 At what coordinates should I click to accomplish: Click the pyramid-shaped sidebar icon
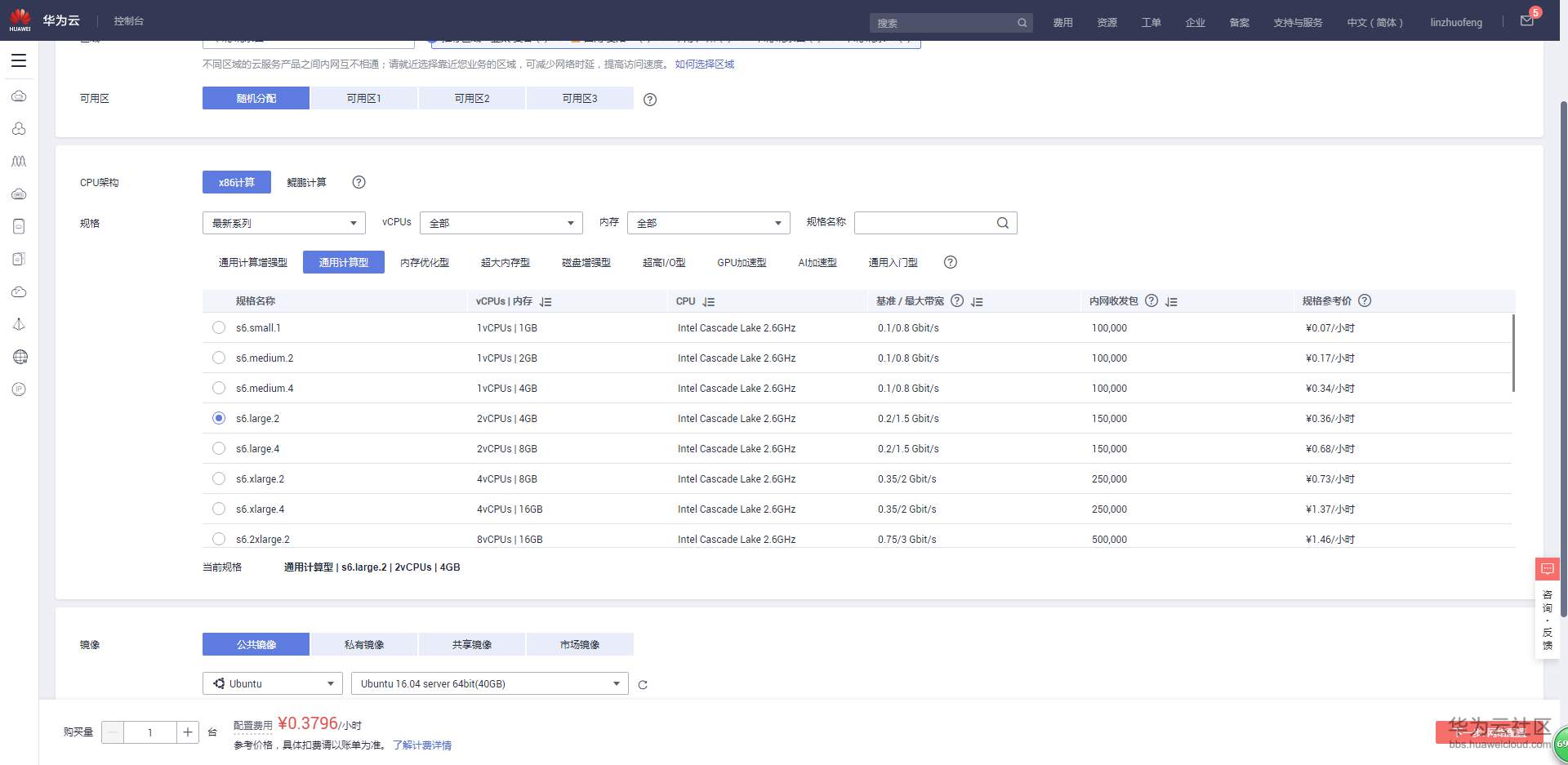19,324
